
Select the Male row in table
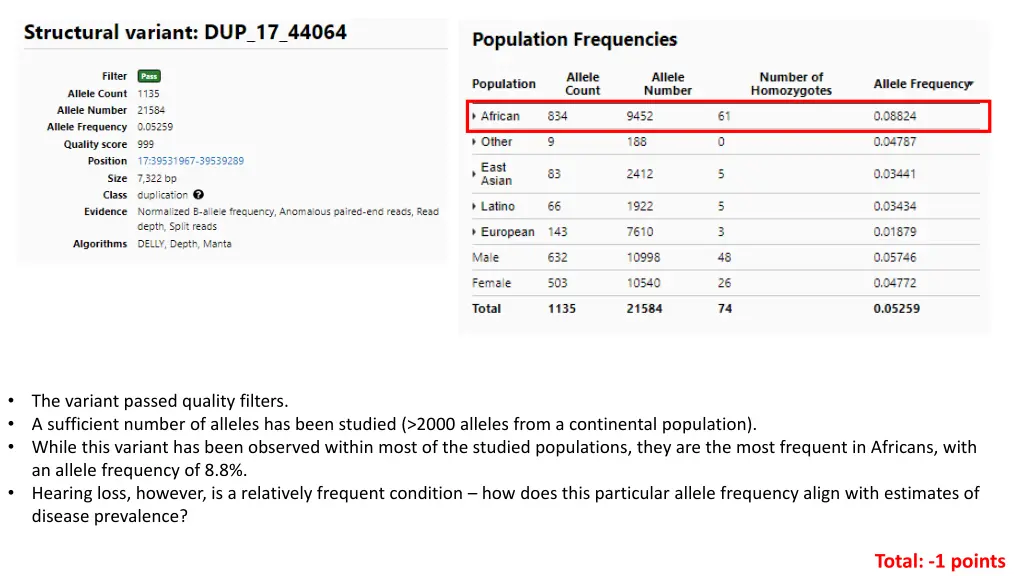pos(725,257)
